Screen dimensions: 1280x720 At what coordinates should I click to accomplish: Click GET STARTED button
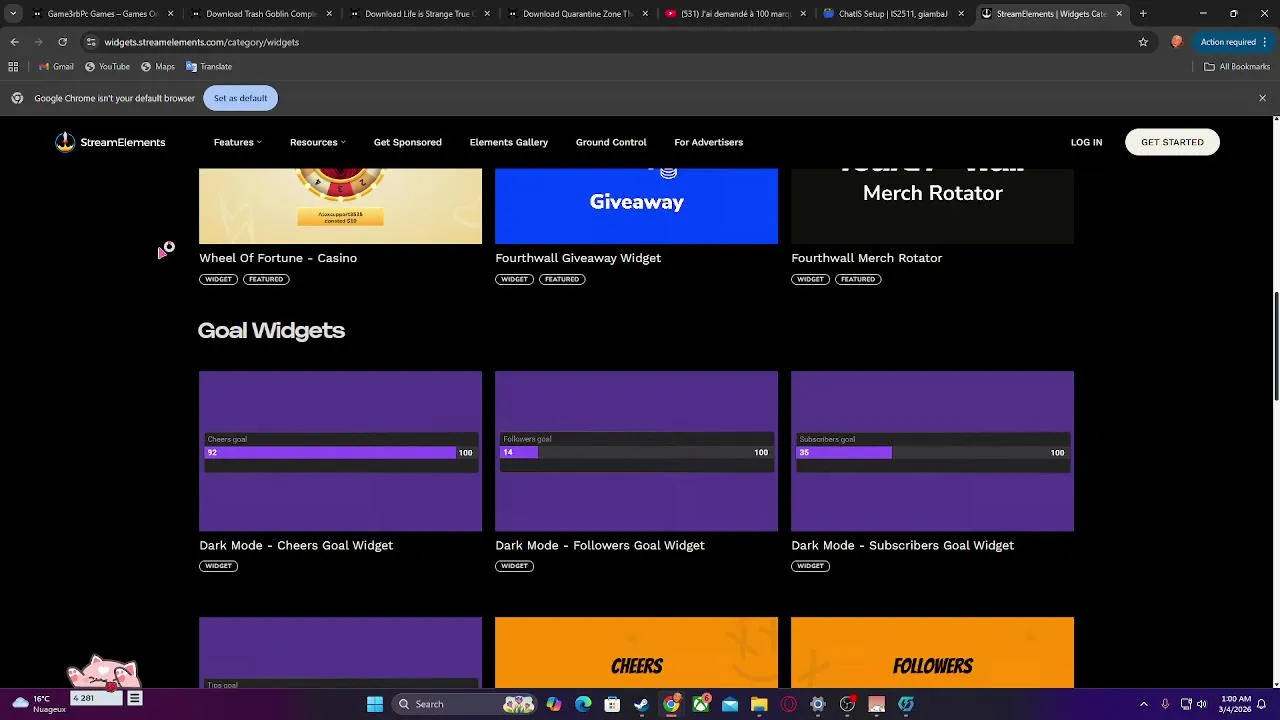click(x=1172, y=142)
